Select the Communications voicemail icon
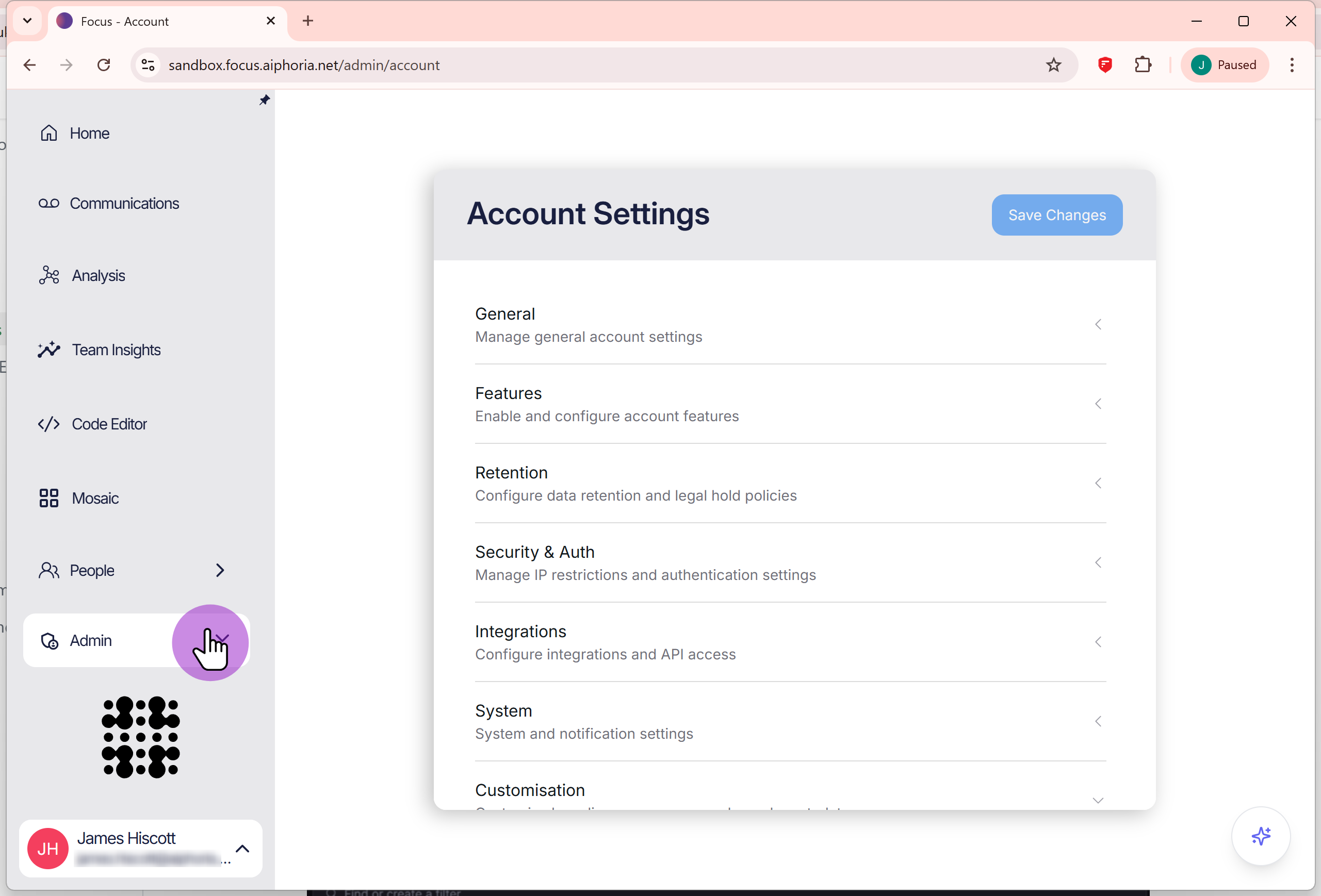 (49, 203)
